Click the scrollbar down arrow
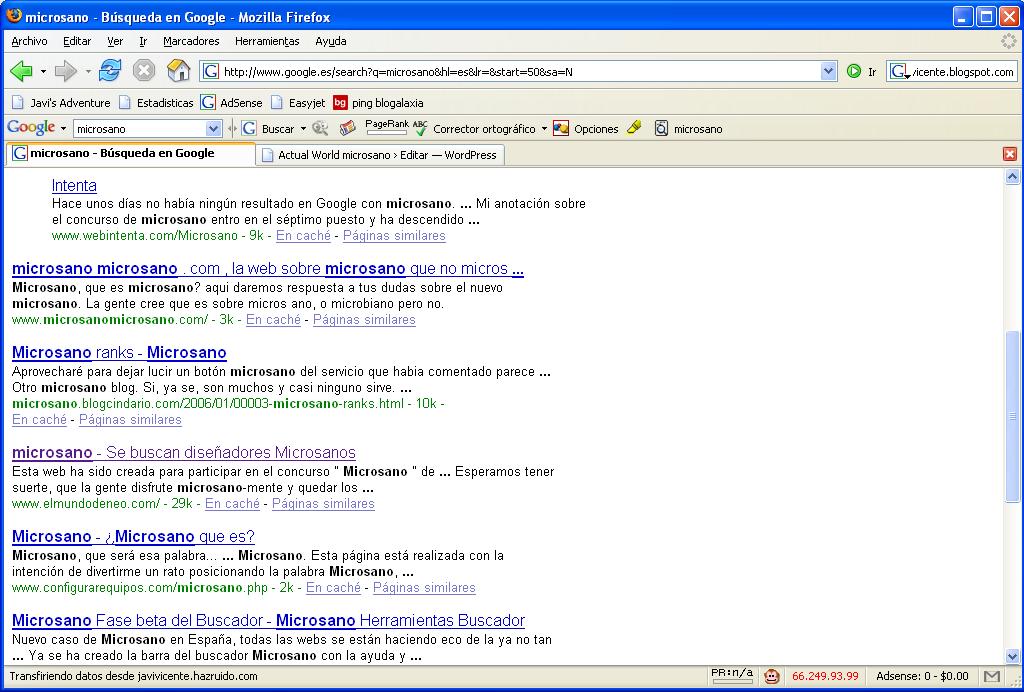The width and height of the screenshot is (1024, 692). pyautogui.click(x=1012, y=657)
